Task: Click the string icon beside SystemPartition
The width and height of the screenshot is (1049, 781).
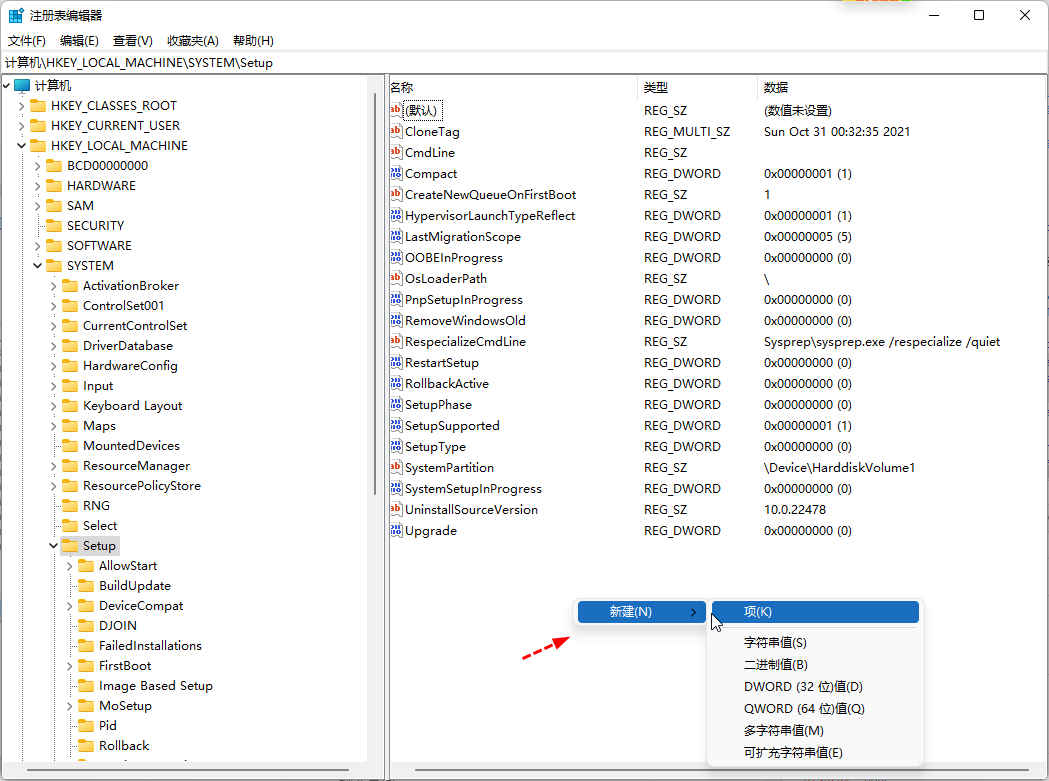Action: point(396,468)
